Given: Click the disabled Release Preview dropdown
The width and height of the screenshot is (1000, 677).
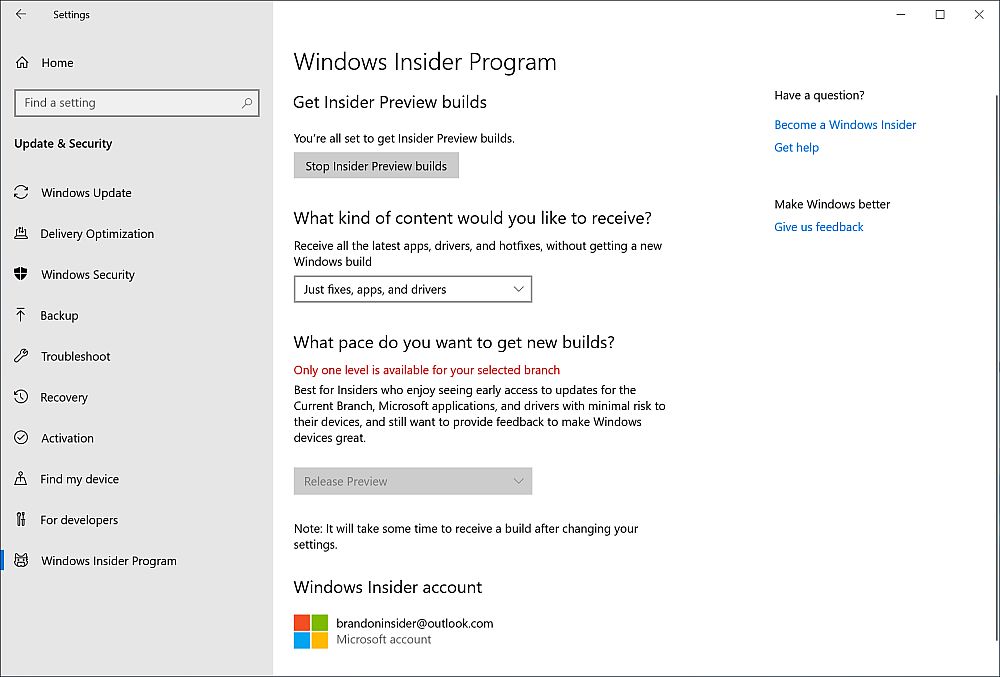Looking at the screenshot, I should click(x=413, y=481).
